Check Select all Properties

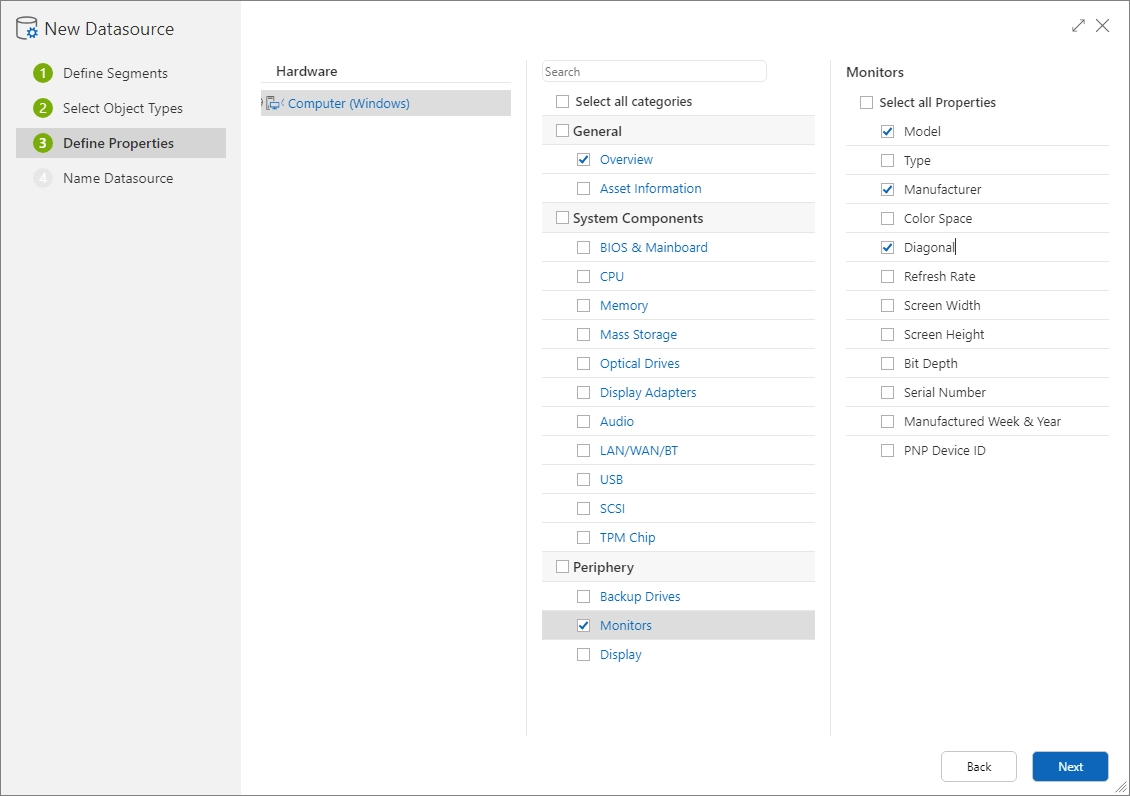pos(865,101)
